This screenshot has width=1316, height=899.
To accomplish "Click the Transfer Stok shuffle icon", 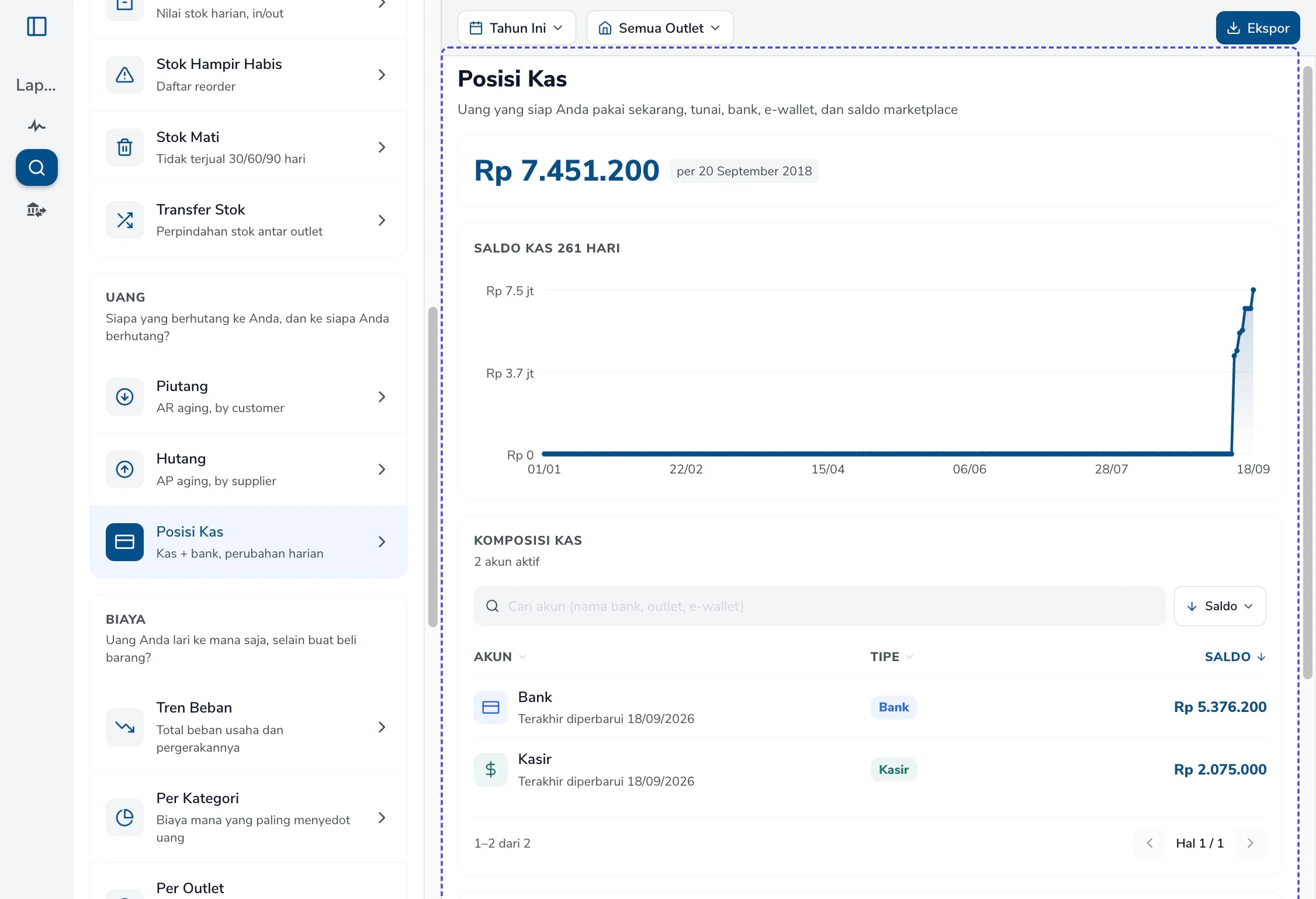I will point(124,220).
